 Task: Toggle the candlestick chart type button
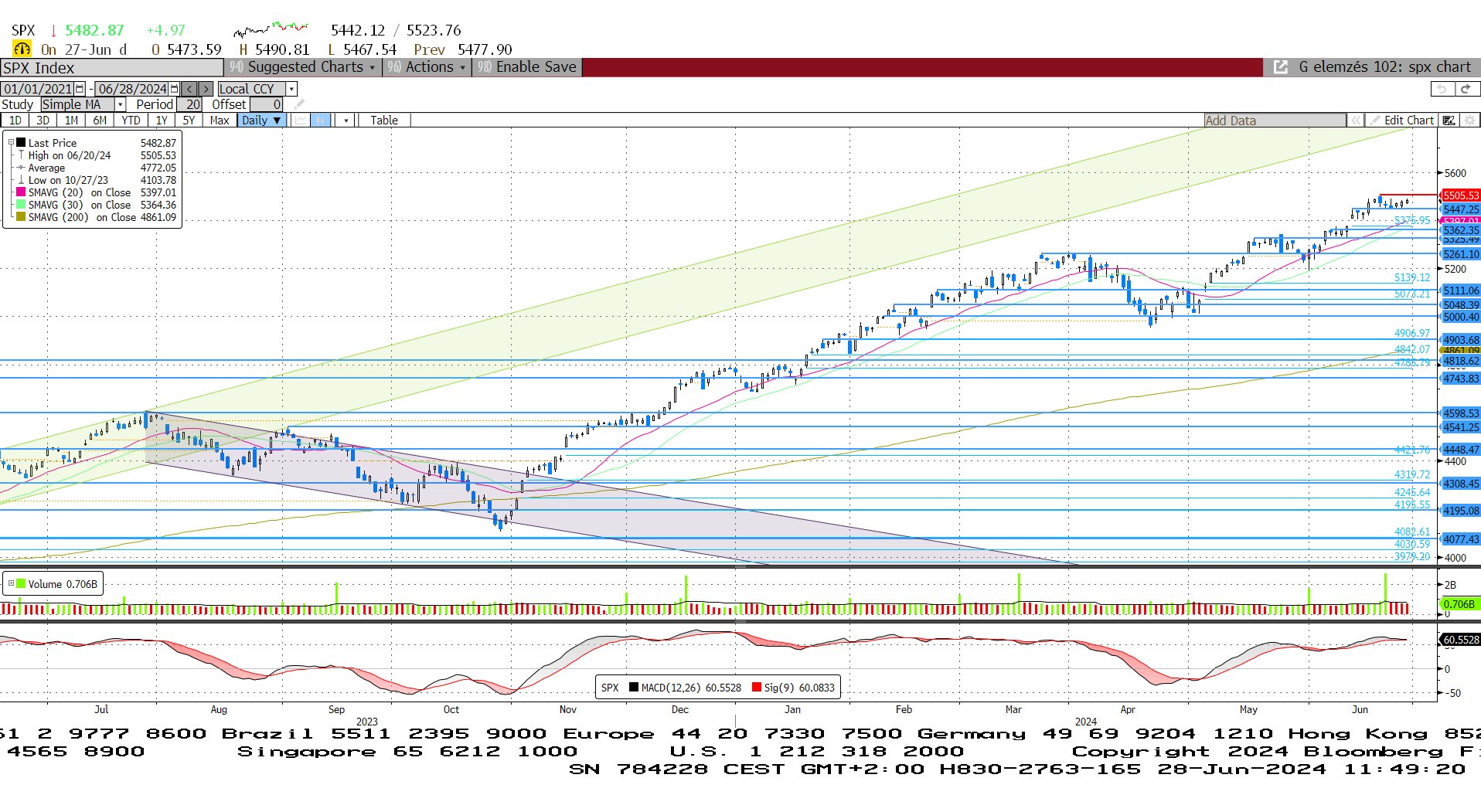click(320, 121)
